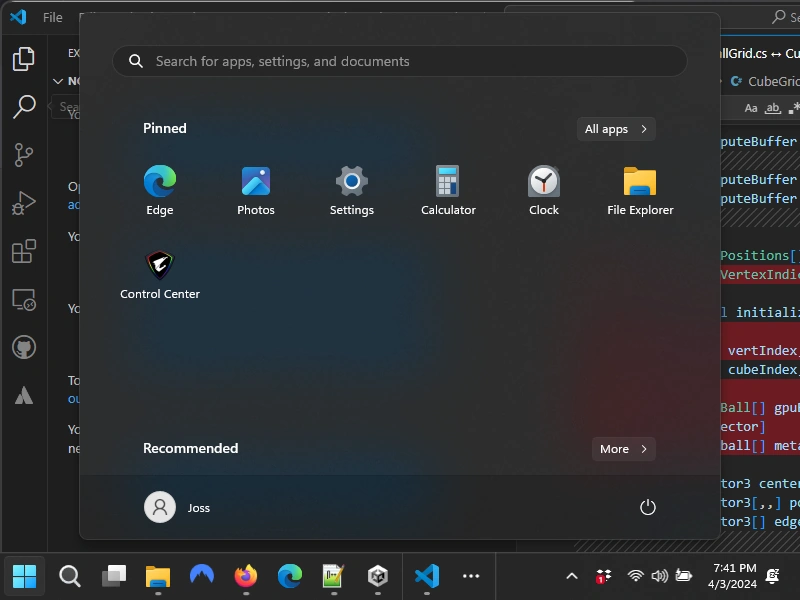The height and width of the screenshot is (600, 800).
Task: Click the triangle icon below the GitHub icon
Action: tap(23, 395)
